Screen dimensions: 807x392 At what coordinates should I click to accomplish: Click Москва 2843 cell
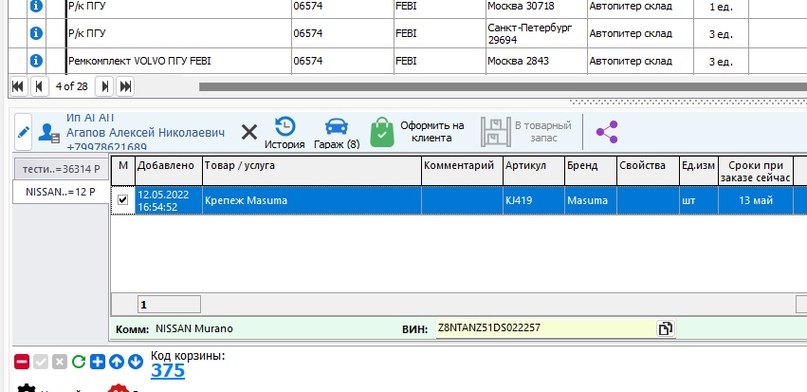pyautogui.click(x=536, y=61)
